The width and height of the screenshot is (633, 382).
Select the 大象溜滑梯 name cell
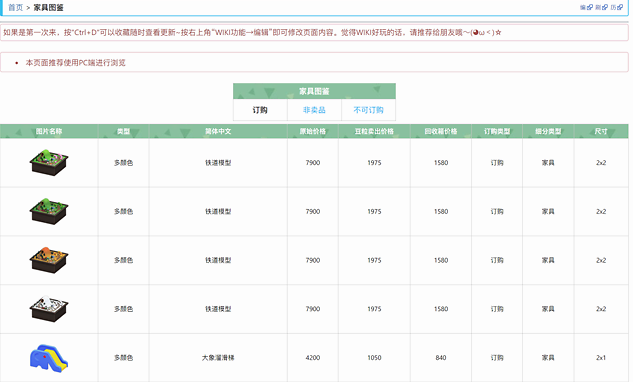tap(218, 358)
